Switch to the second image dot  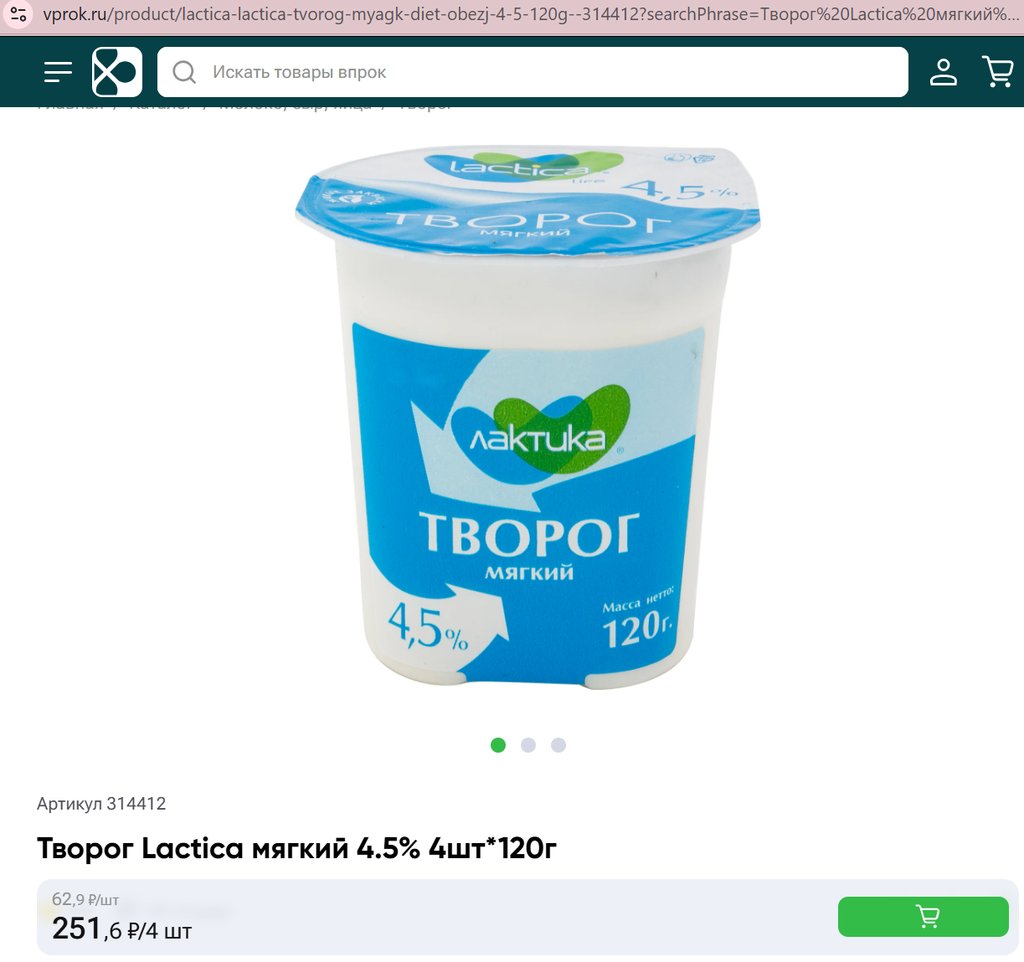coord(528,745)
